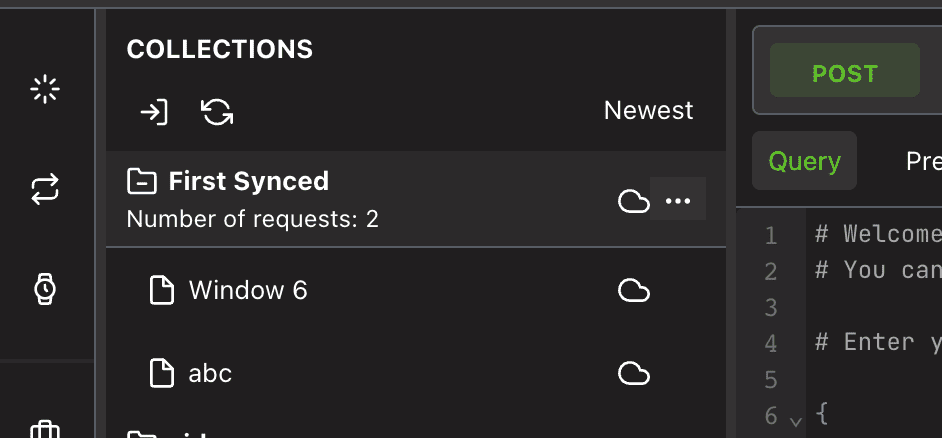Fold code block at line 6

pyautogui.click(x=796, y=421)
